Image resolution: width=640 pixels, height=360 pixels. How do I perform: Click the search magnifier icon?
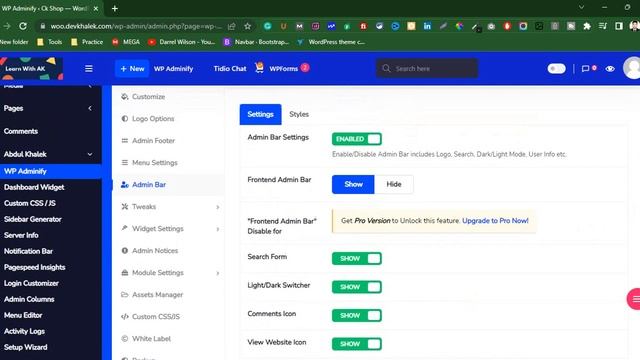(386, 69)
